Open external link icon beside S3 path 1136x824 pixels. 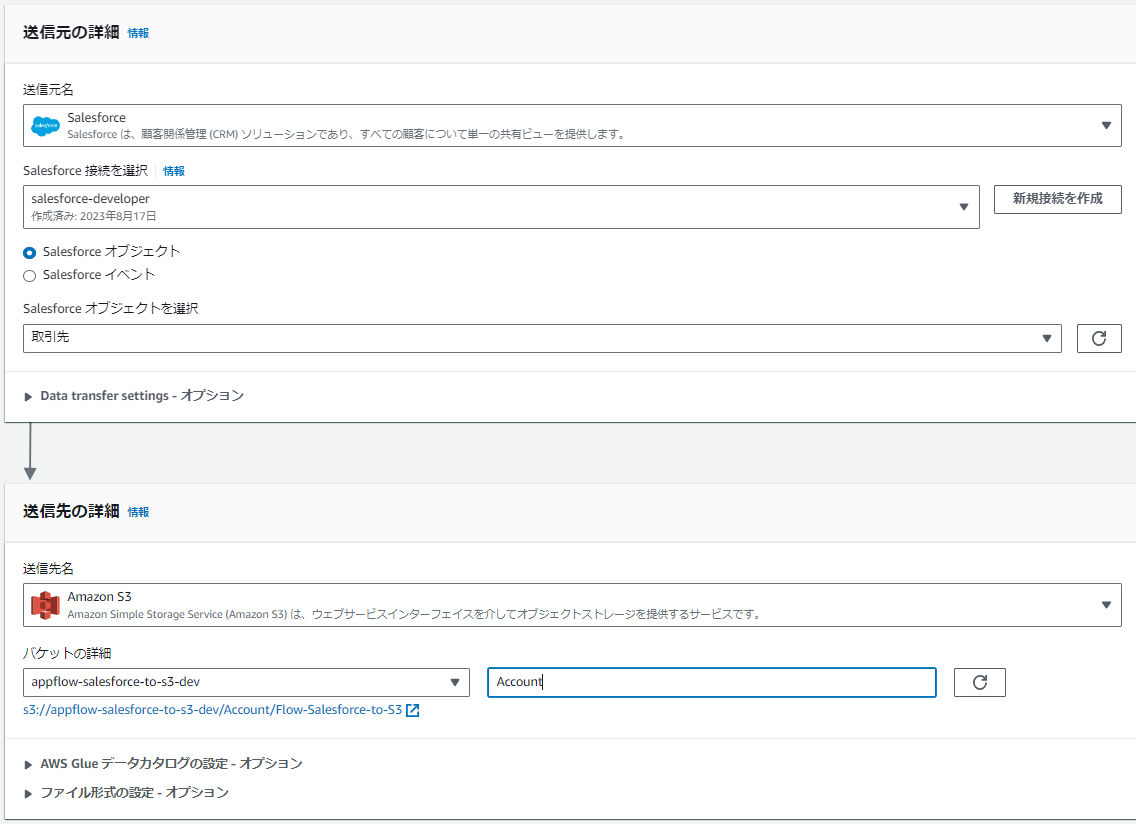(x=412, y=710)
